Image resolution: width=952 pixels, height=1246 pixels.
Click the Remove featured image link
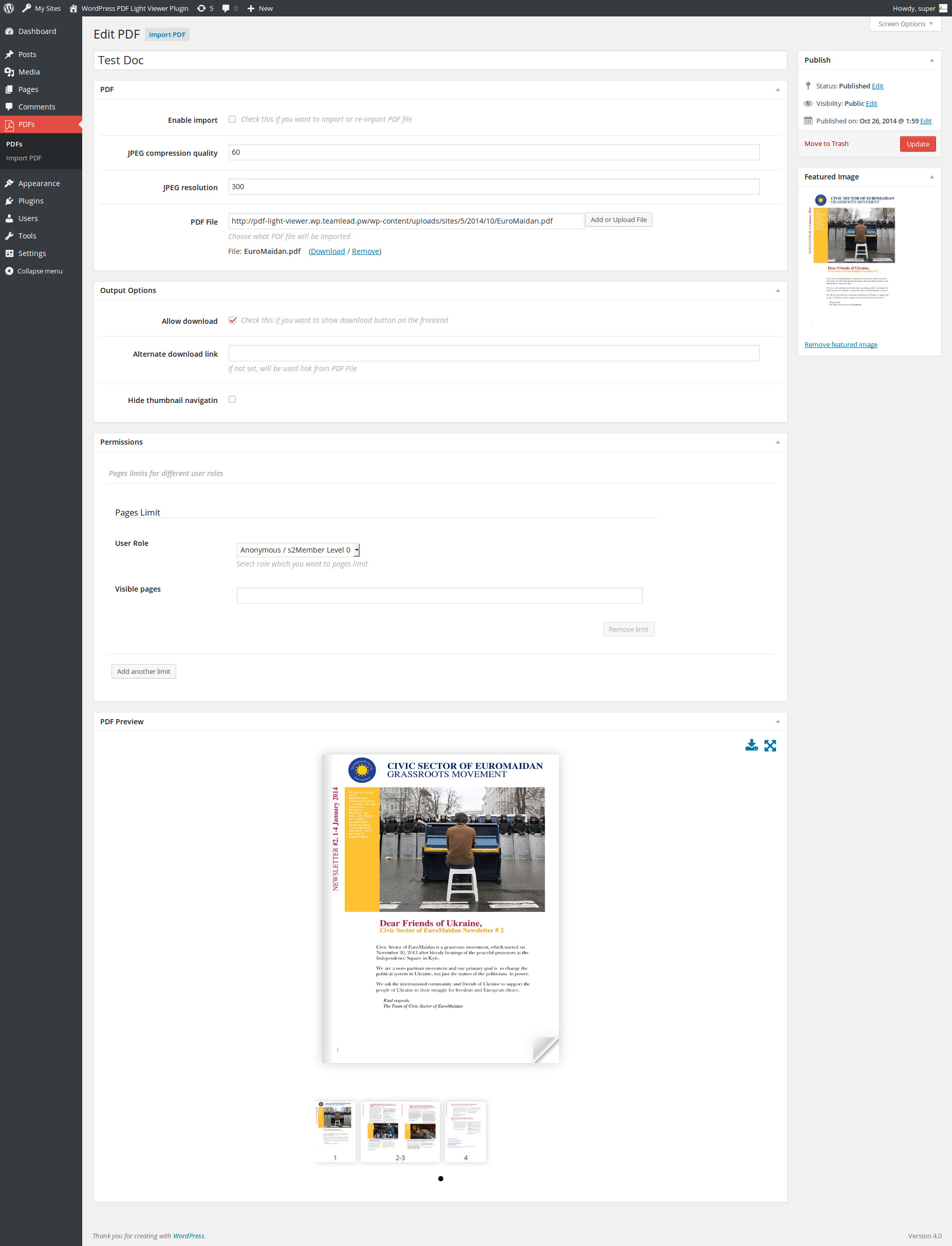[x=841, y=345]
